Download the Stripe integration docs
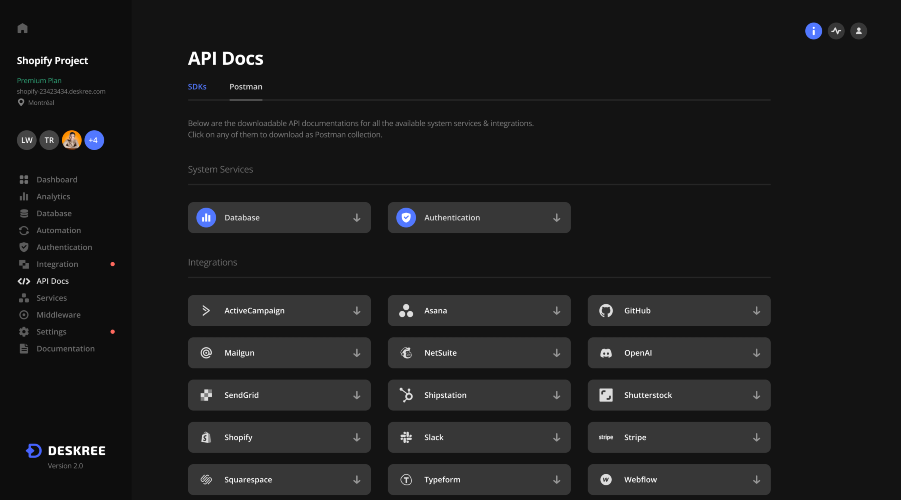901x500 pixels. click(679, 437)
